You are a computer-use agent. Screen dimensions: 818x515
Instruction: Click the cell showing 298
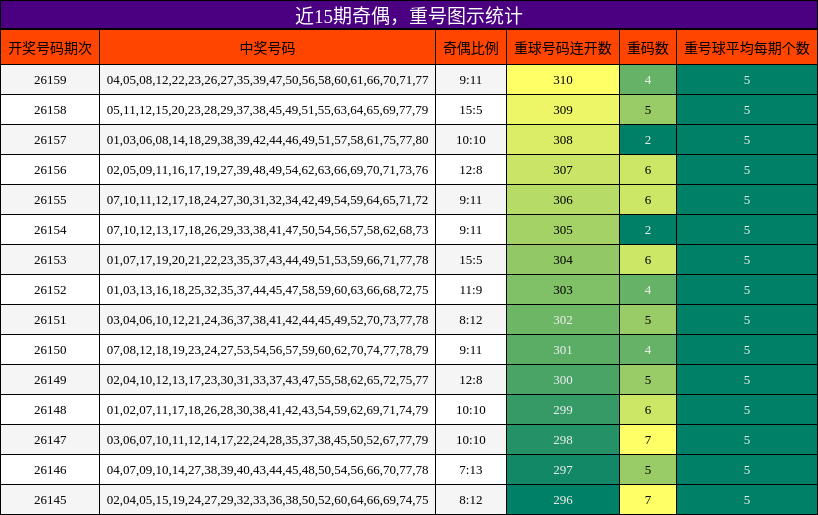tap(563, 440)
